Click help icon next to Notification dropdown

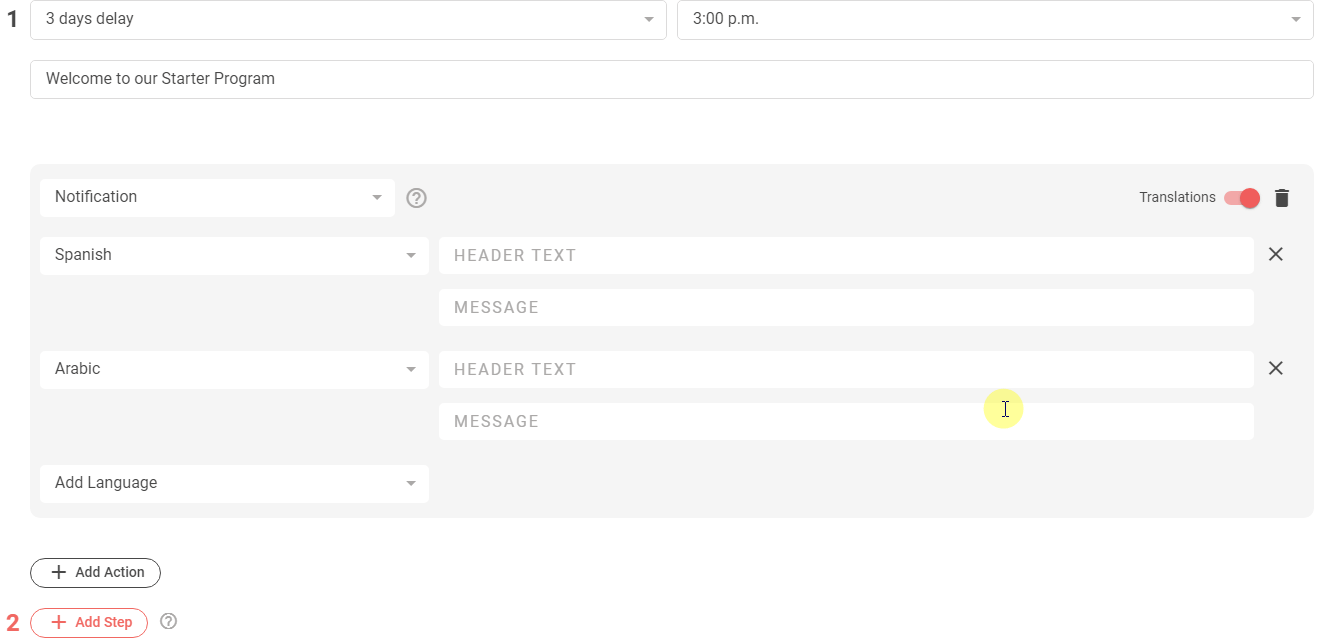(417, 198)
